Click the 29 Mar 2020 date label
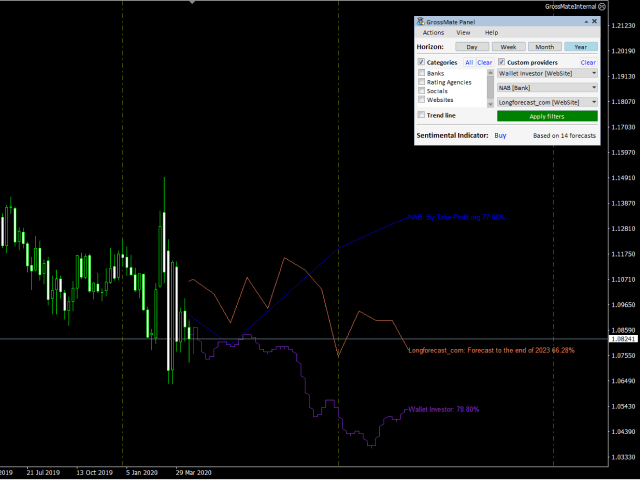The width and height of the screenshot is (640, 480). coord(193,473)
